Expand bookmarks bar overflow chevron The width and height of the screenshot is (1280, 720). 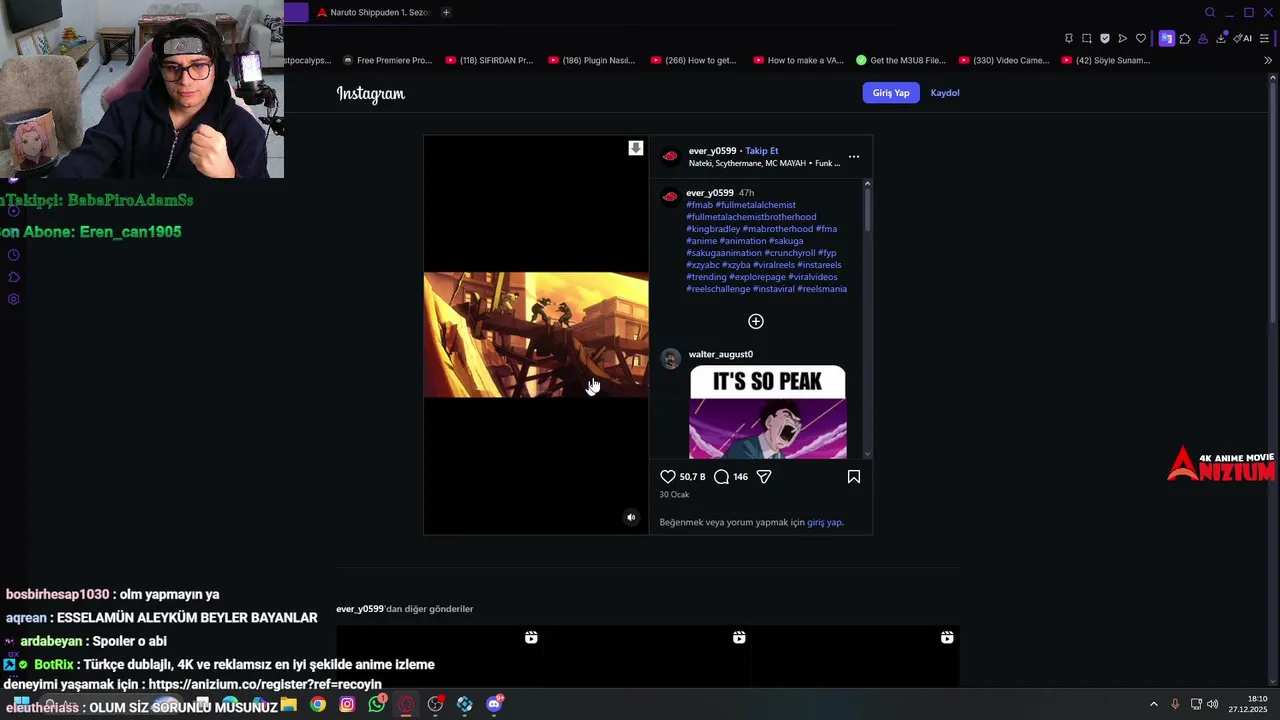(1268, 60)
